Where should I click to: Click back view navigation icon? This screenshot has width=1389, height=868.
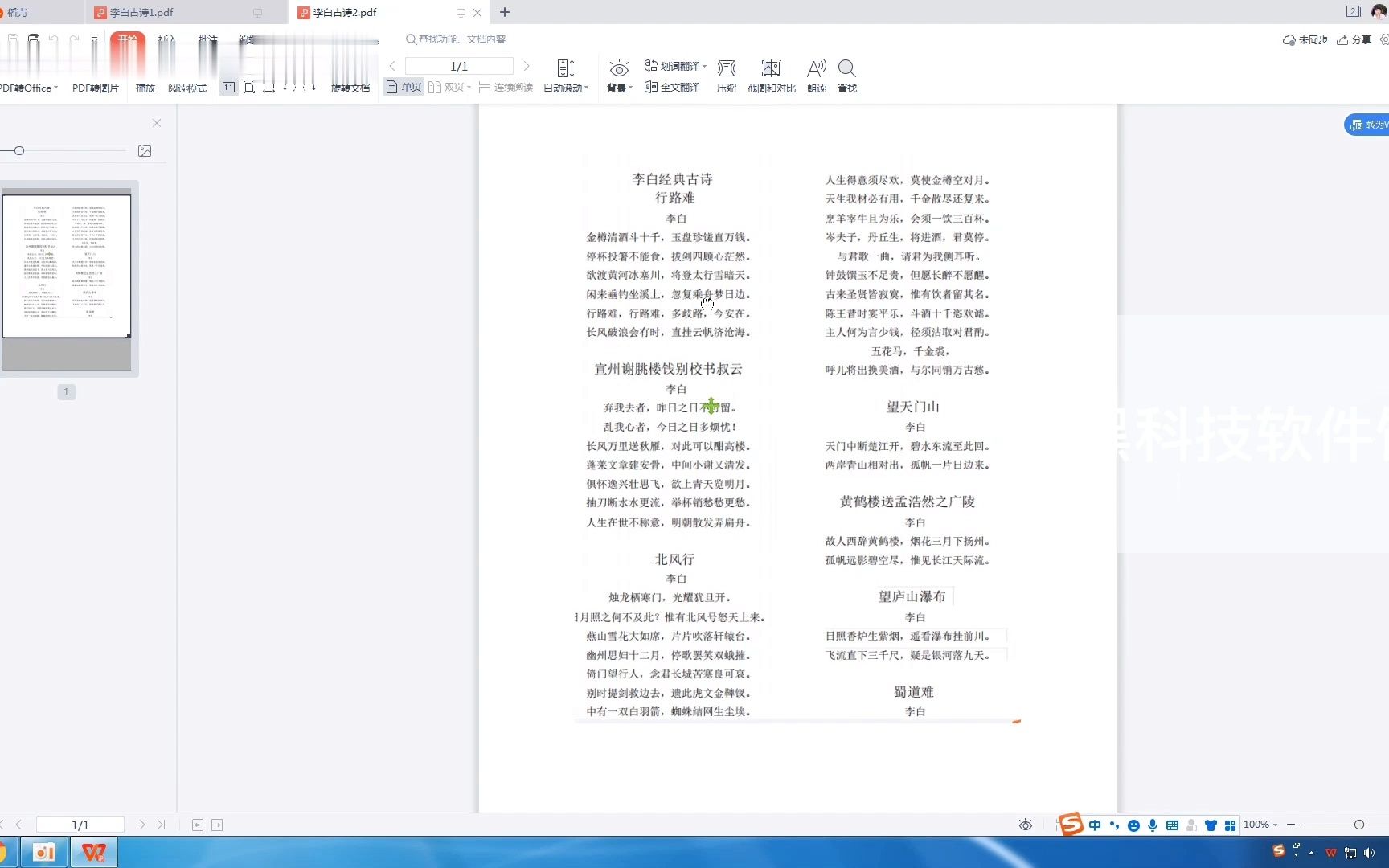click(x=198, y=825)
